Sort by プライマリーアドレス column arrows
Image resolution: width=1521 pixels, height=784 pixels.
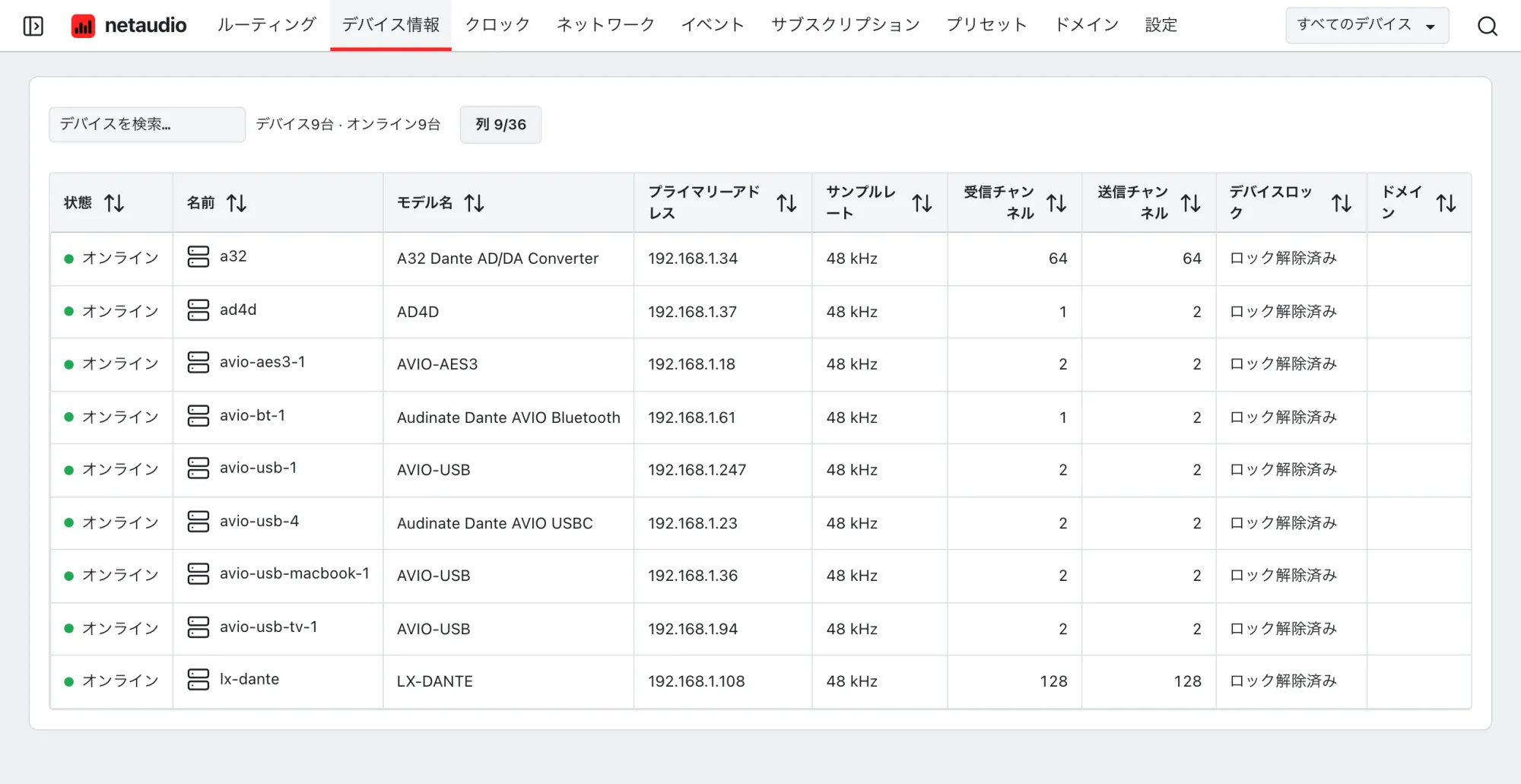(787, 203)
